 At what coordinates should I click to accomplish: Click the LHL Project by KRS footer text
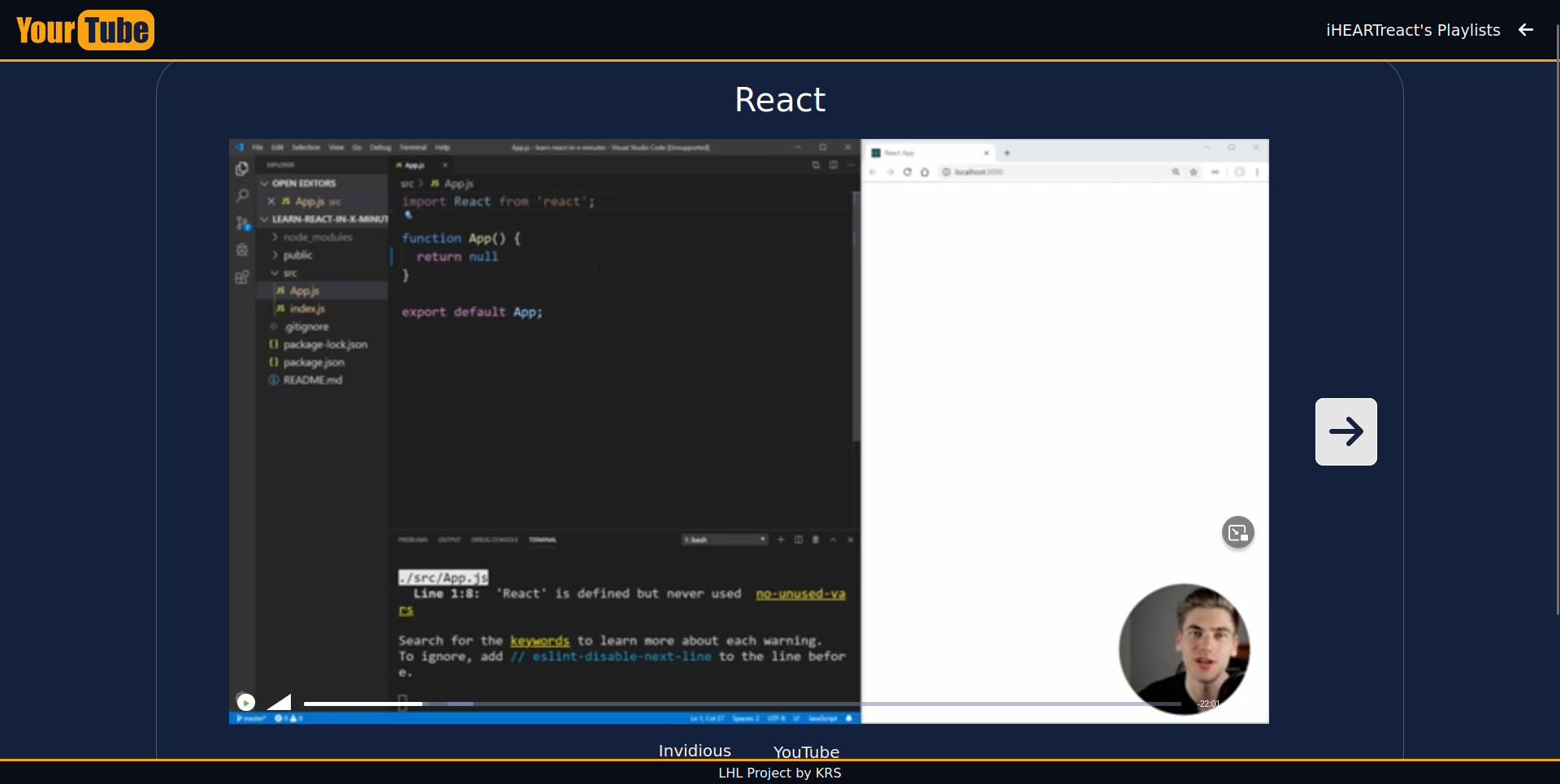point(780,773)
